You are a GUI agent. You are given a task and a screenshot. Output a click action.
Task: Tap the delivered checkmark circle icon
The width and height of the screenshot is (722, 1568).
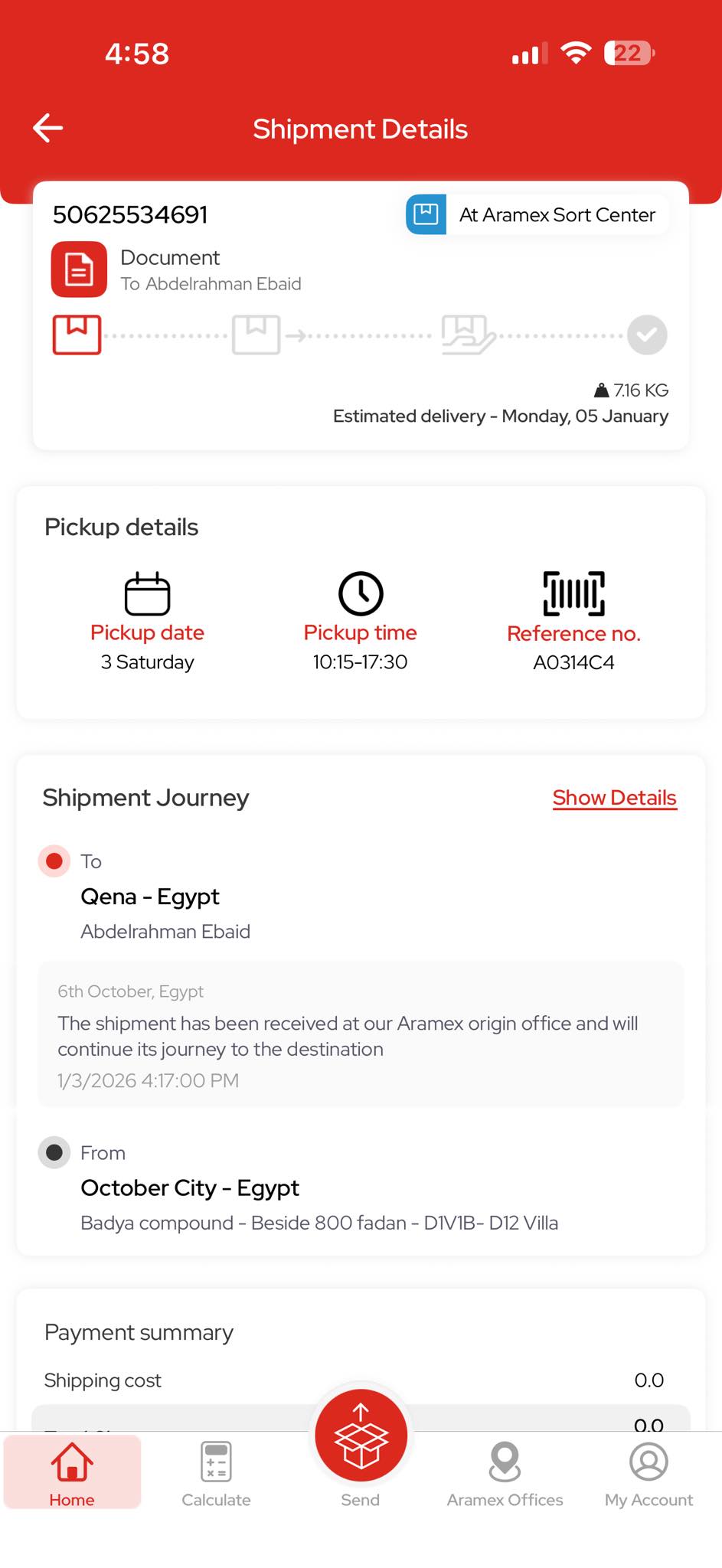(647, 335)
